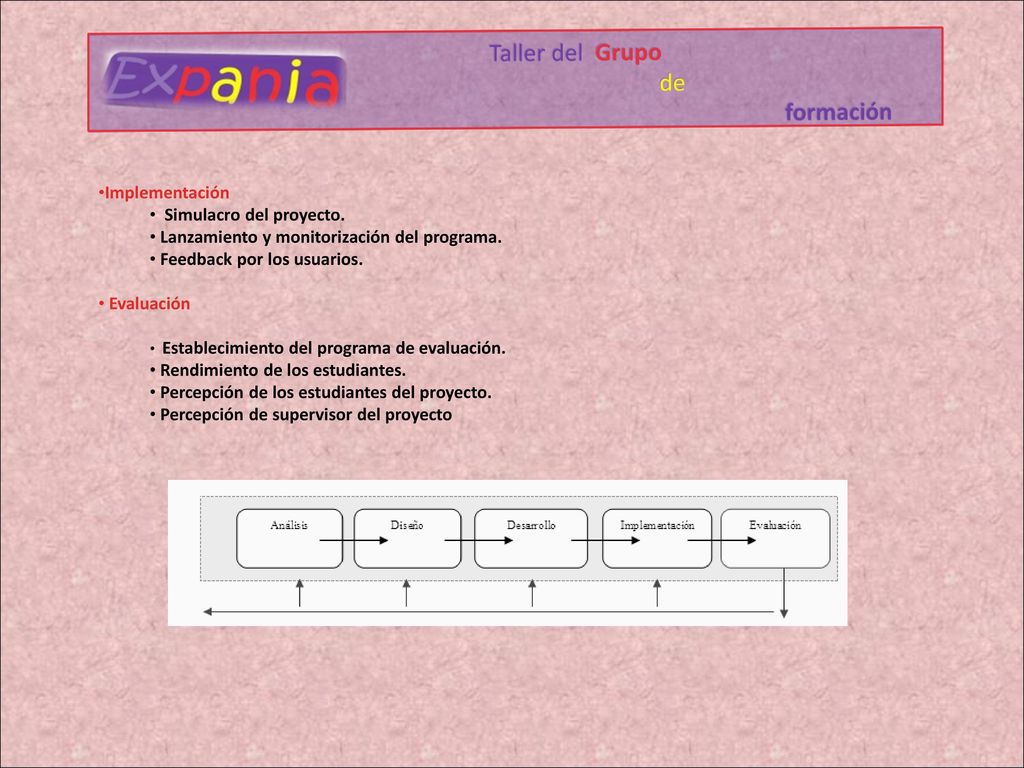Viewport: 1024px width, 768px height.
Task: Click 'Feedback por los usuarios.' bullet
Action: click(261, 259)
